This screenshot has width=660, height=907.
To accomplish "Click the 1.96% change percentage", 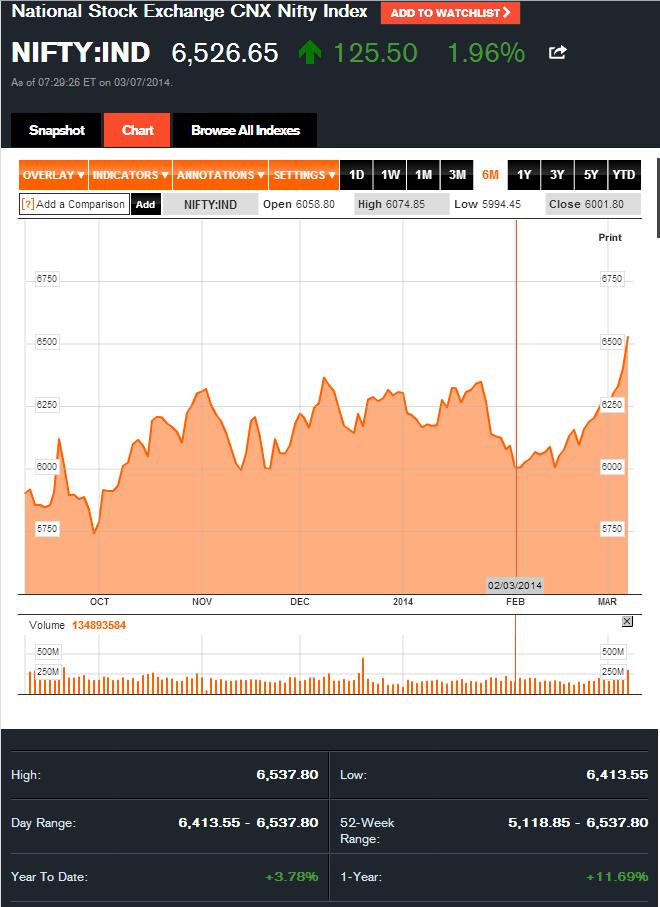I will 486,53.
